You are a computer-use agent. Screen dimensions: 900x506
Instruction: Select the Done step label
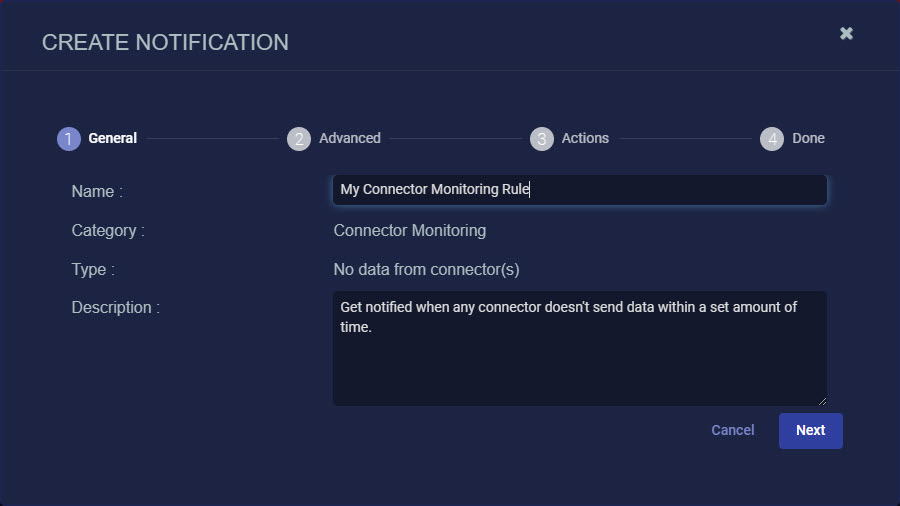pyautogui.click(x=808, y=139)
